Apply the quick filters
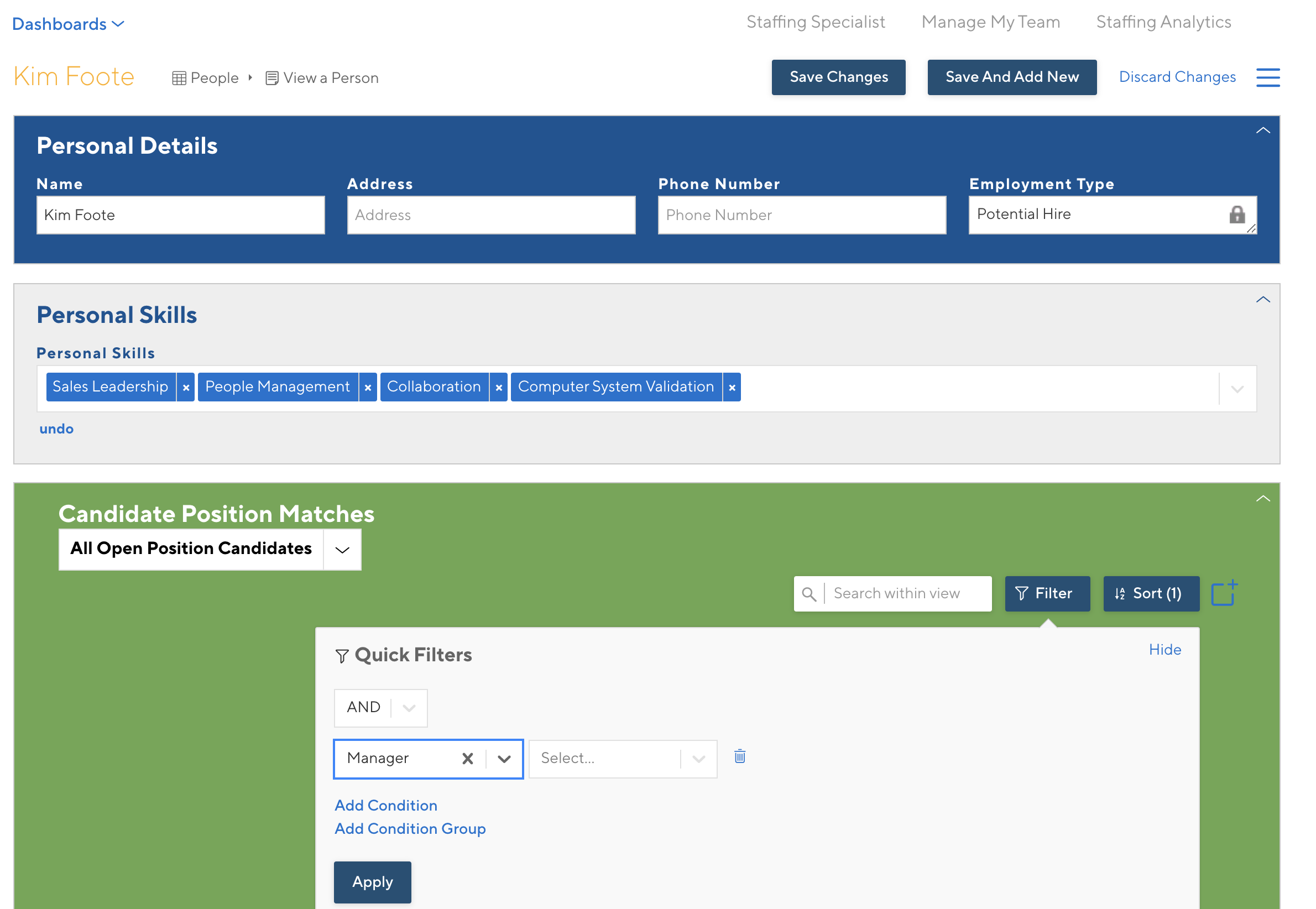1316x909 pixels. click(373, 882)
